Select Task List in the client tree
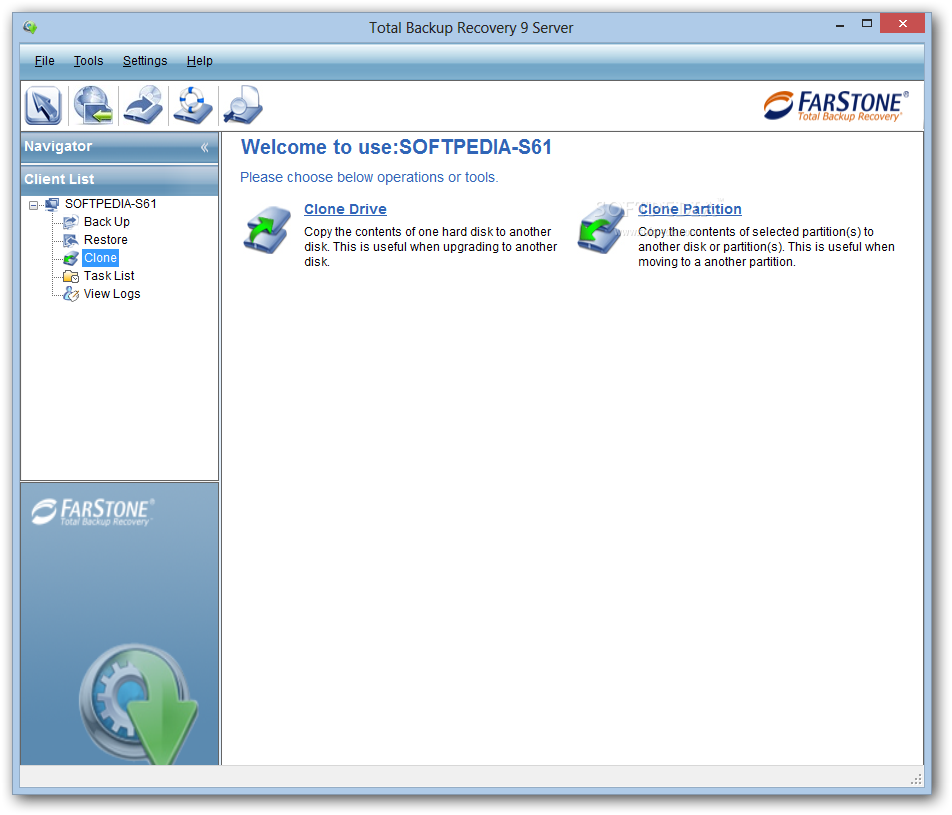Viewport: 952px width, 815px height. point(109,276)
